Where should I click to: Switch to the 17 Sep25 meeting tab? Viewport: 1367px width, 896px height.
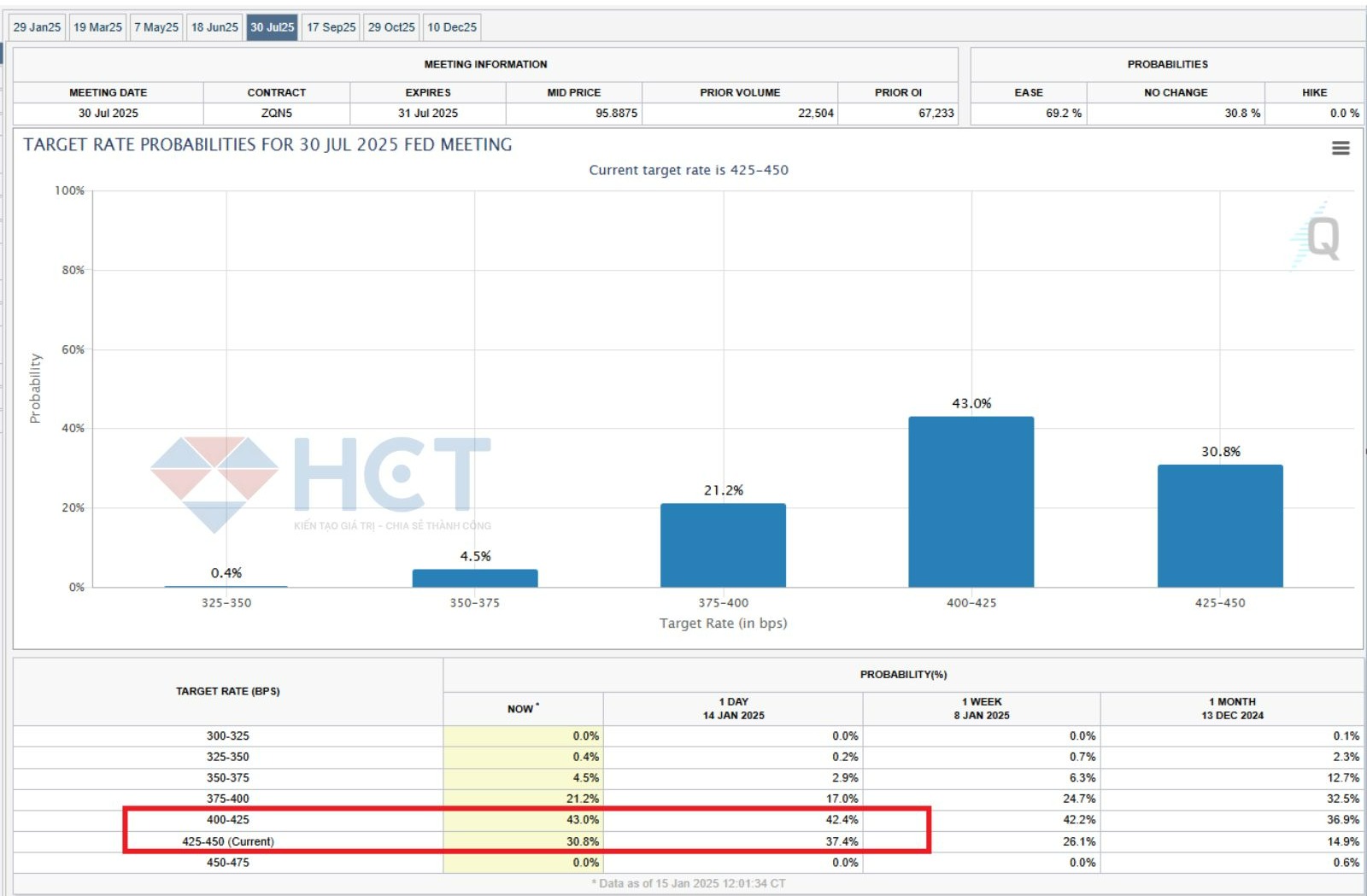(331, 27)
